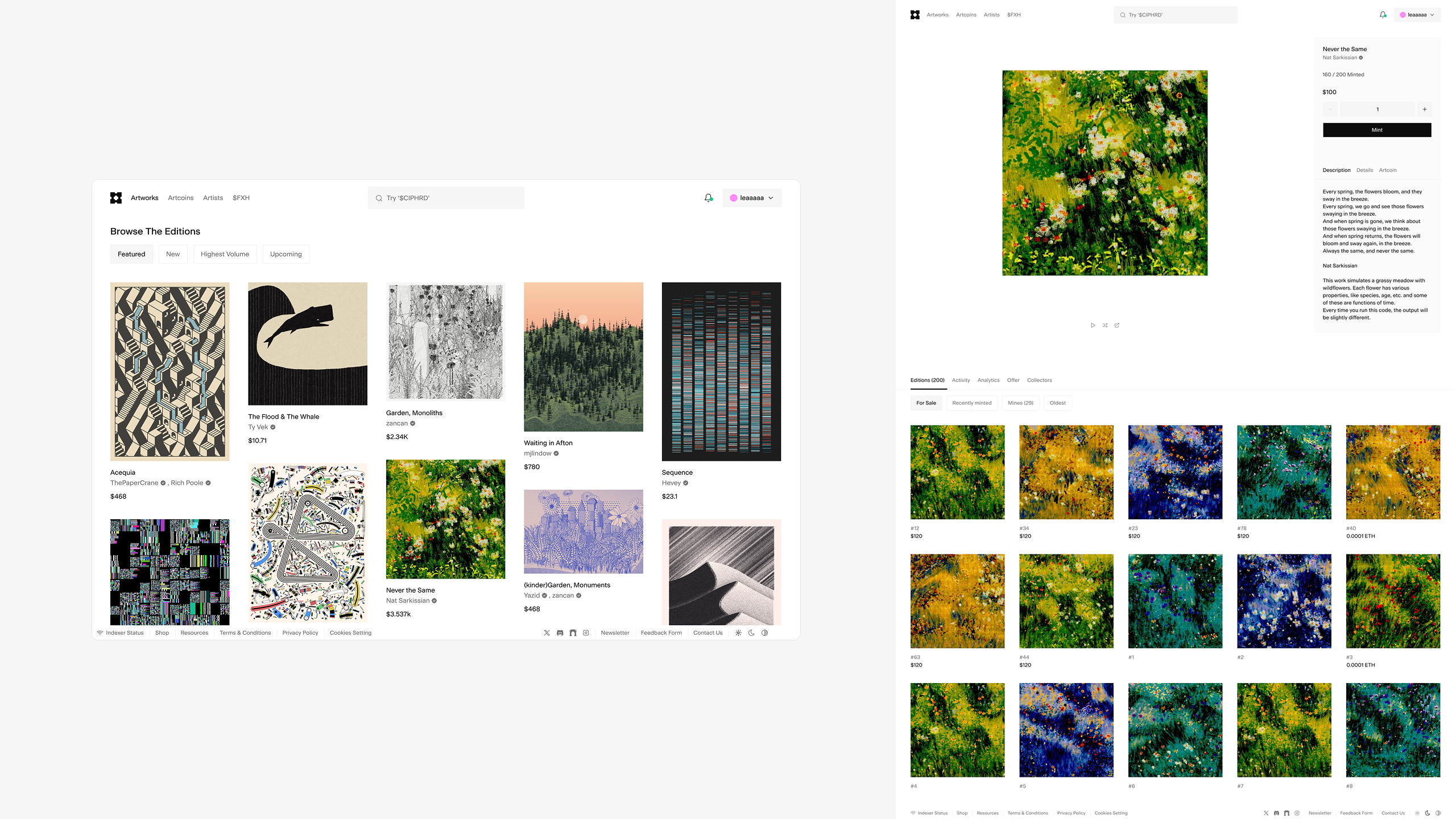
Task: Click the notification bell in the Browse The Editions panel
Action: click(x=708, y=198)
